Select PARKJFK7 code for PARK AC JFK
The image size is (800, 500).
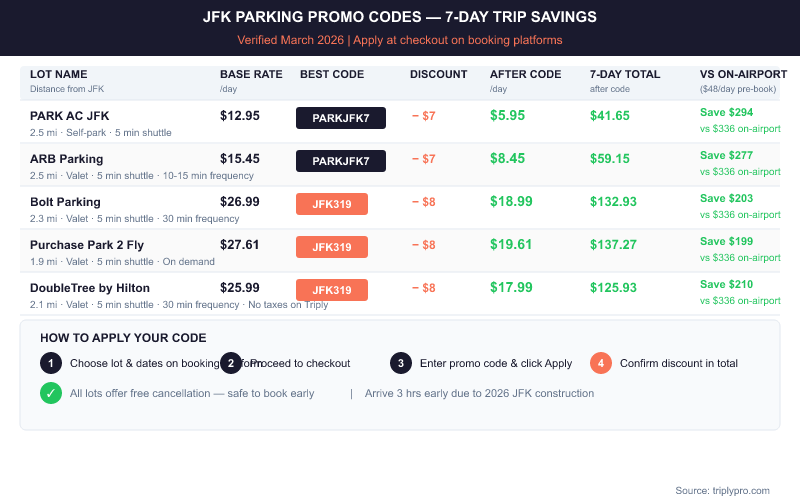click(x=341, y=118)
